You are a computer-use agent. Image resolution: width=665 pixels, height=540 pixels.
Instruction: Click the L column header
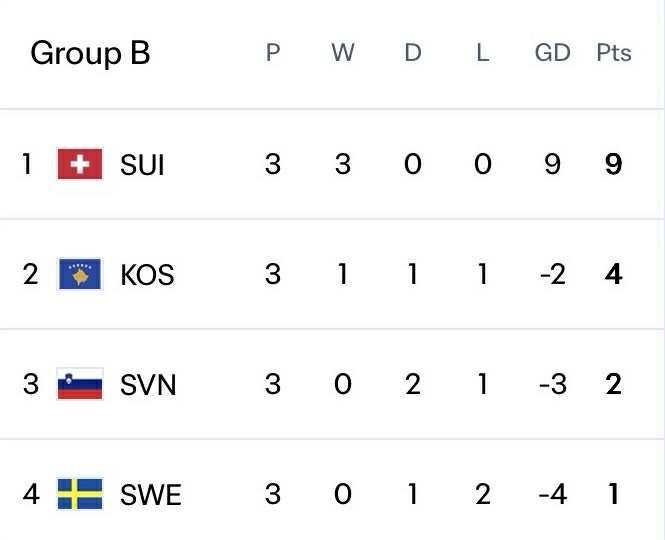(482, 53)
